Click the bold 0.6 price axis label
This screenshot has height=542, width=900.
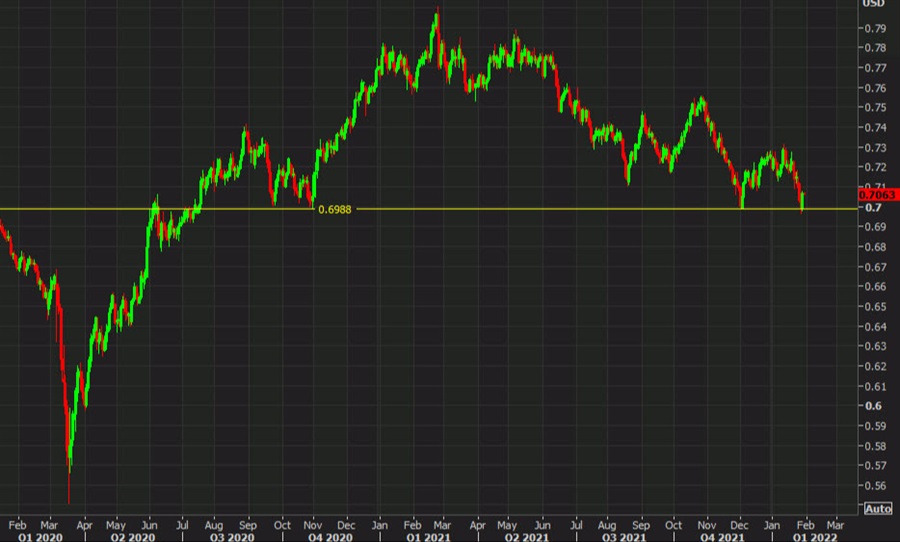(x=873, y=406)
